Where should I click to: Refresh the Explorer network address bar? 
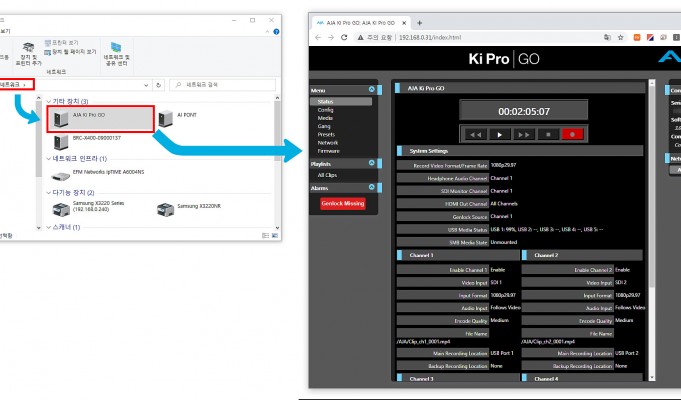[159, 85]
